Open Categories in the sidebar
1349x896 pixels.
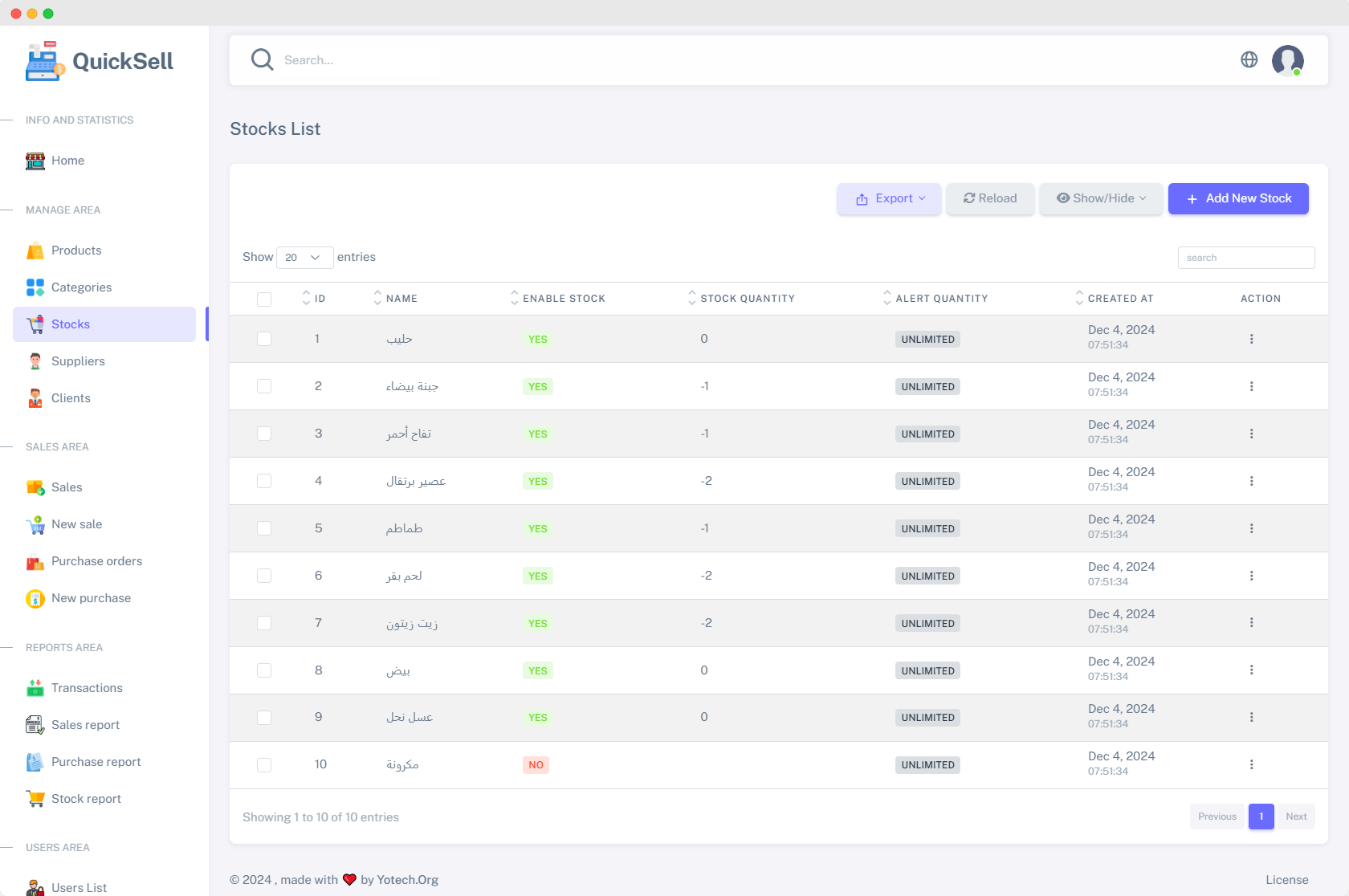point(104,287)
